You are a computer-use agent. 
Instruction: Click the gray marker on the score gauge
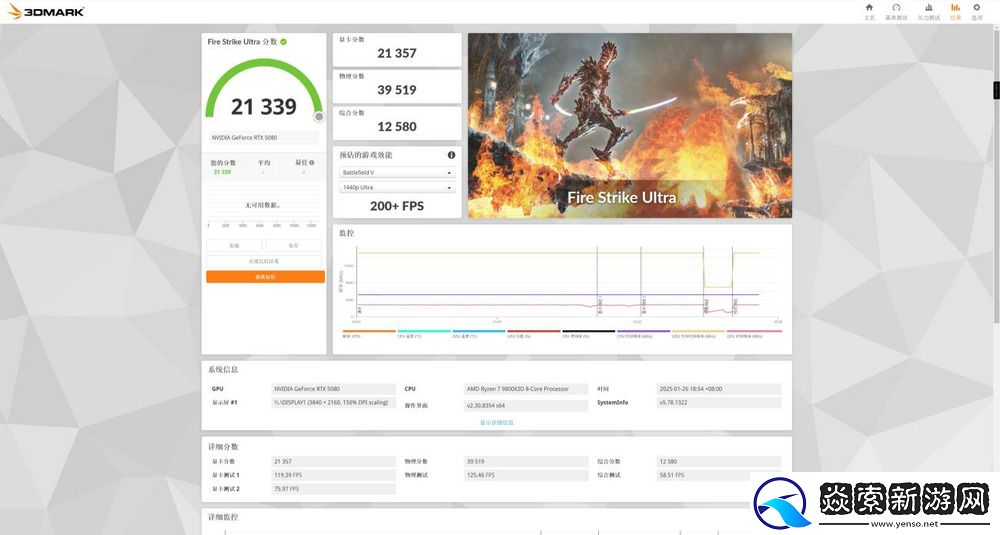pos(319,116)
